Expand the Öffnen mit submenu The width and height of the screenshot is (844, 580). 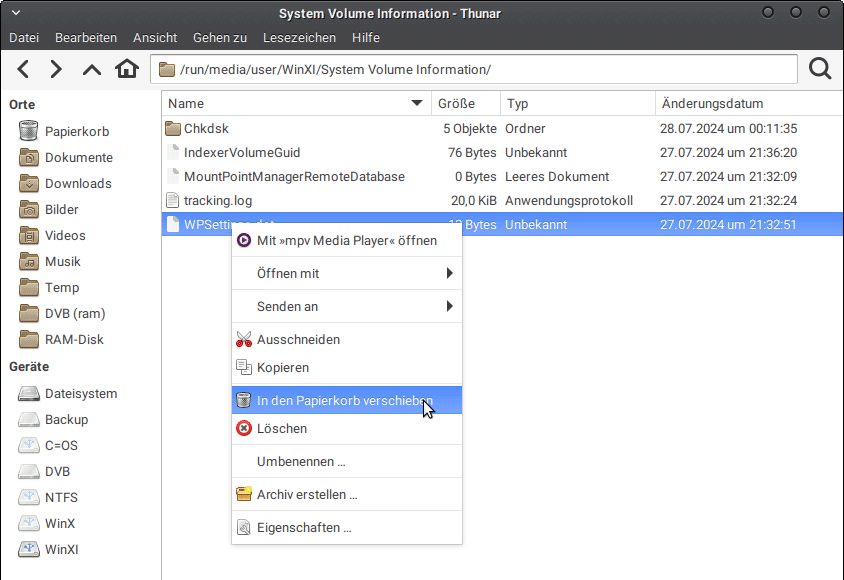click(x=347, y=273)
